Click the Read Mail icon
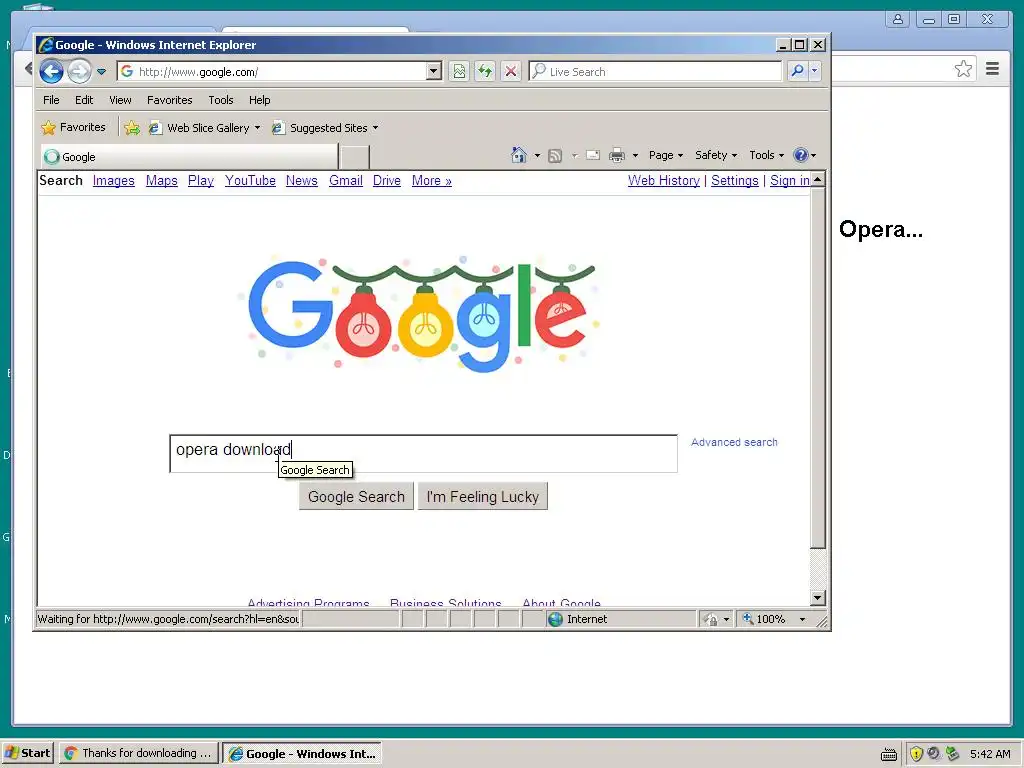The image size is (1024, 768). click(593, 155)
